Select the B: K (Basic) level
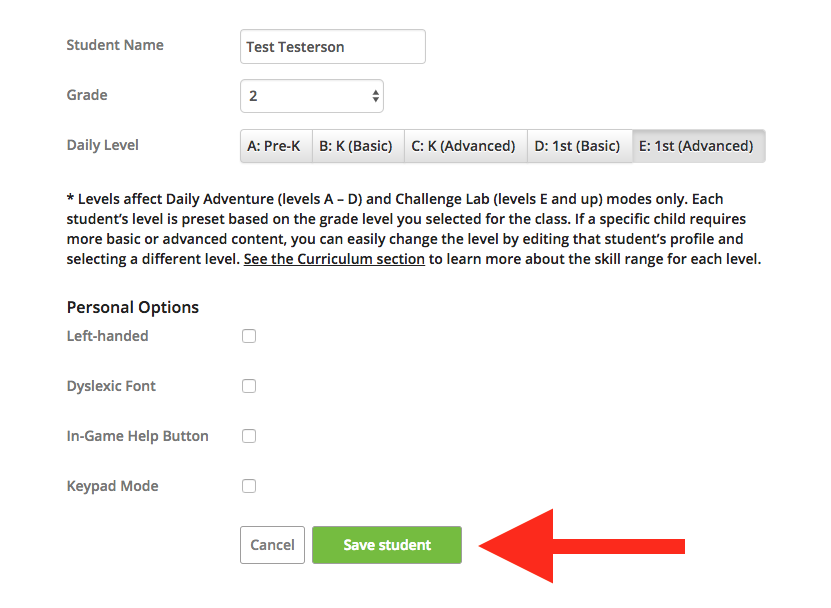The image size is (831, 608). (358, 146)
